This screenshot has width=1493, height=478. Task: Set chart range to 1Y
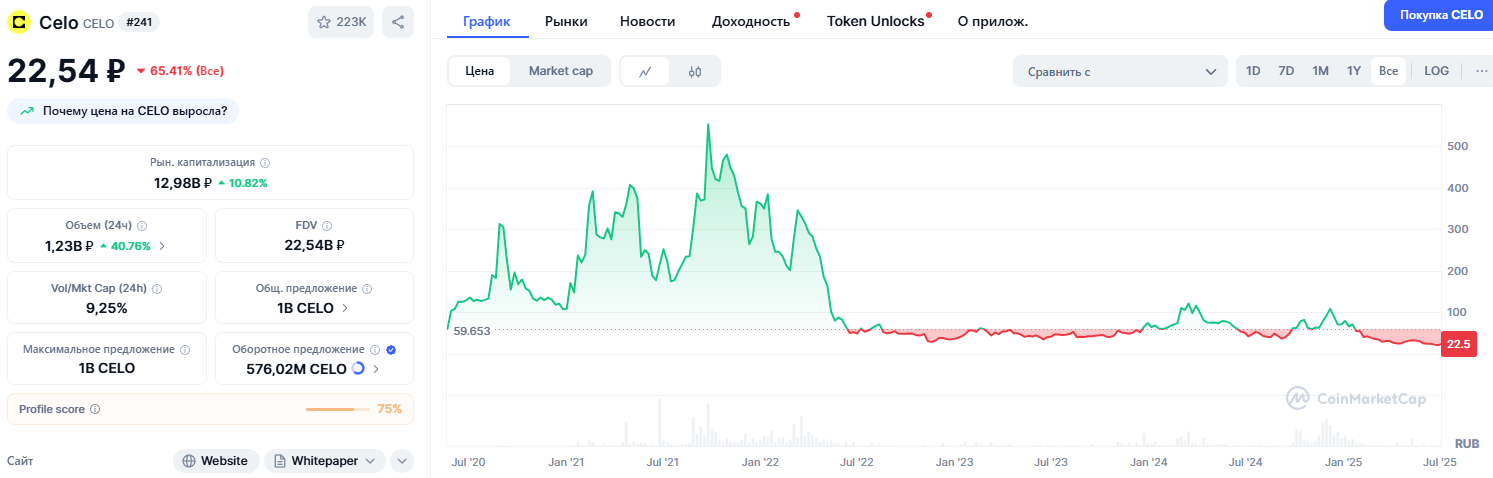(x=1354, y=71)
